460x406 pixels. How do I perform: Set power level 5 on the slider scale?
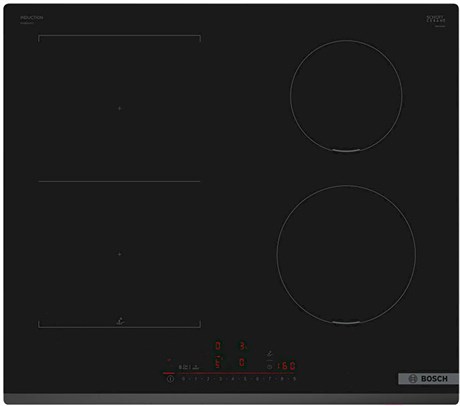[245, 379]
